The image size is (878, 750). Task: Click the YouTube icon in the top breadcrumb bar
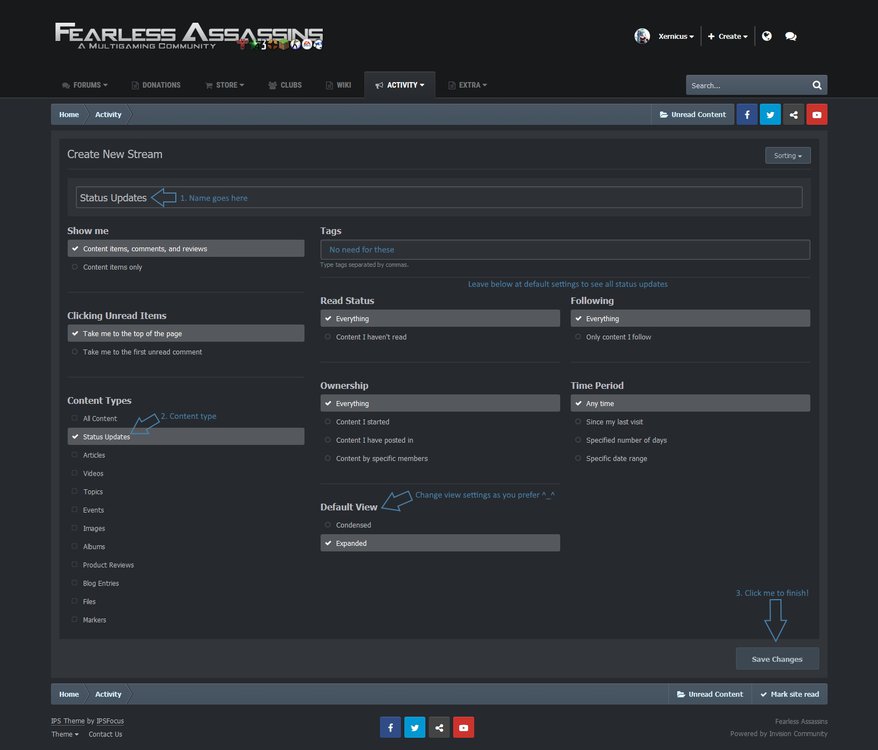tap(817, 114)
